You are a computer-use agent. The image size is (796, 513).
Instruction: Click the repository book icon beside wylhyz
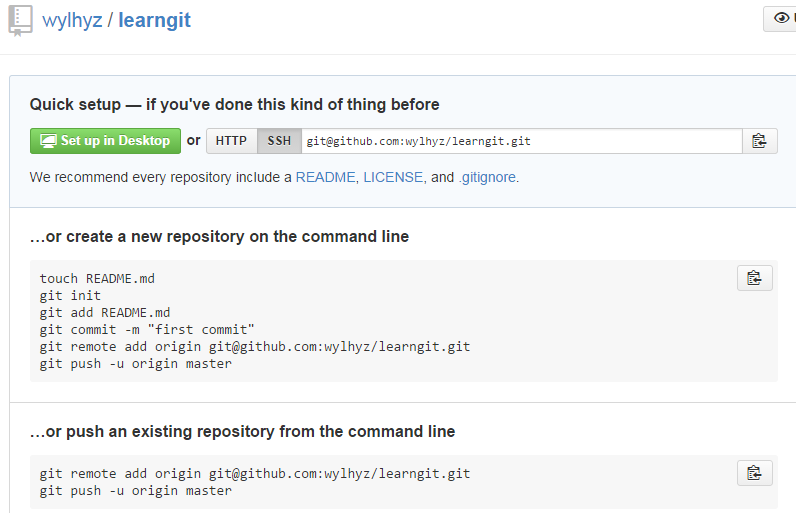point(20,20)
